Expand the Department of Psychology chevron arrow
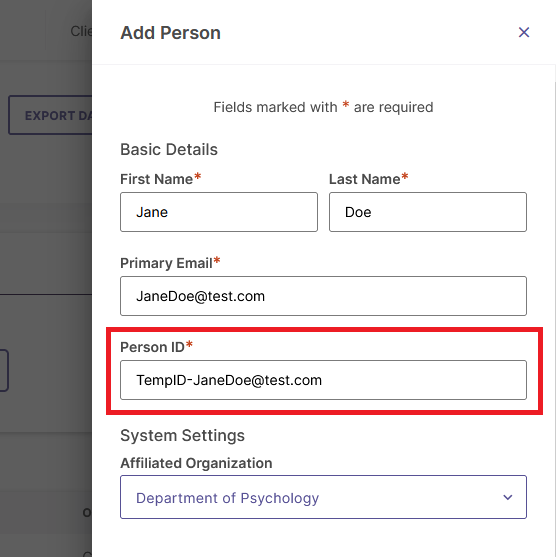Screen dimensions: 556x557 pos(508,497)
